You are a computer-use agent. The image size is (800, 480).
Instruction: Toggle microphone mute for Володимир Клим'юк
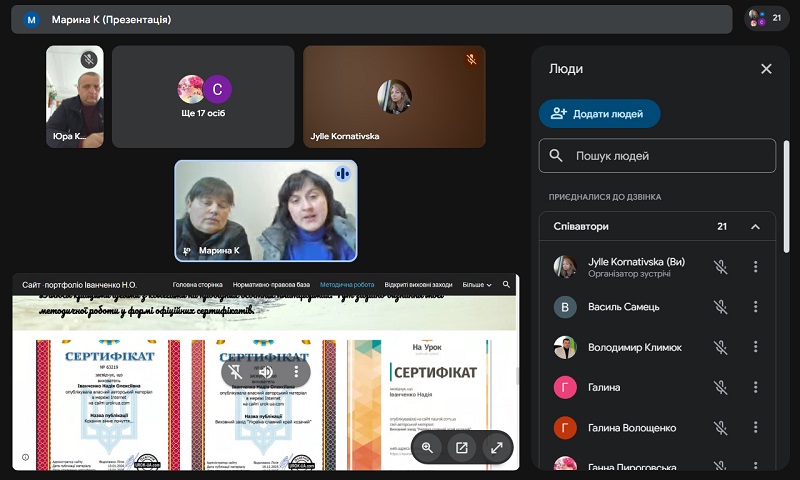click(x=720, y=347)
